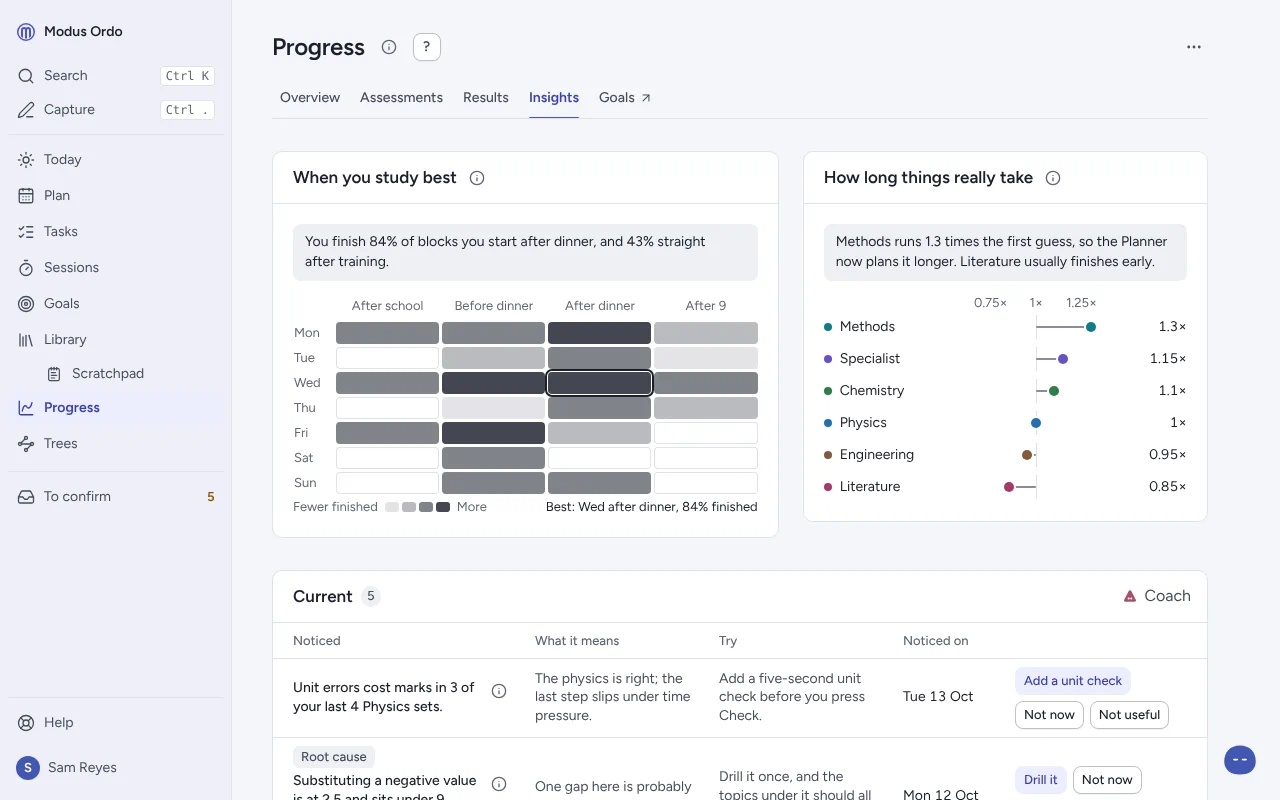
Task: Open the Goals external link tab
Action: pyautogui.click(x=625, y=98)
